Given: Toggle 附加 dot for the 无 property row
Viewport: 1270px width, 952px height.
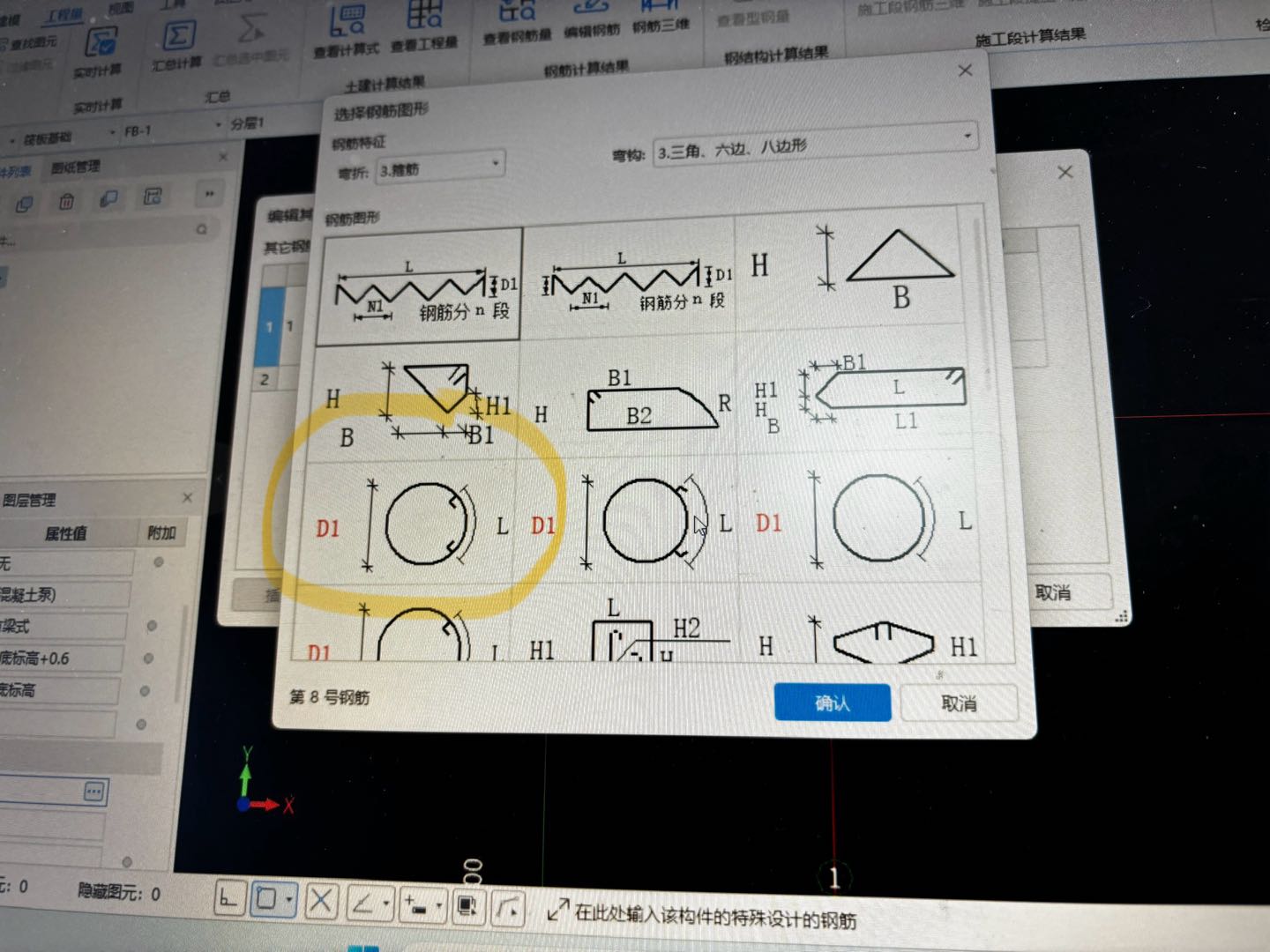Looking at the screenshot, I should click(160, 562).
